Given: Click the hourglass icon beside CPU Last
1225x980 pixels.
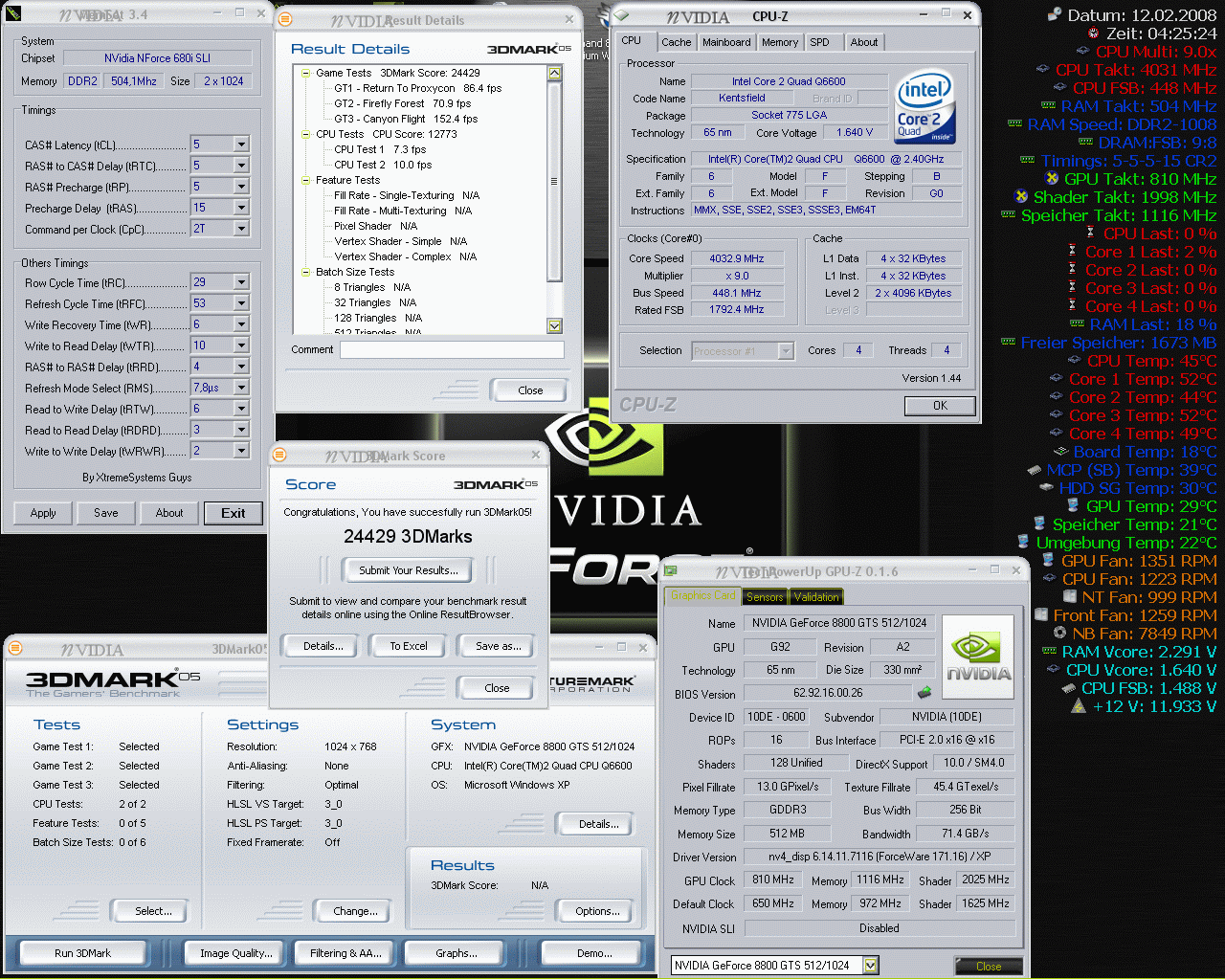Looking at the screenshot, I should (1090, 233).
